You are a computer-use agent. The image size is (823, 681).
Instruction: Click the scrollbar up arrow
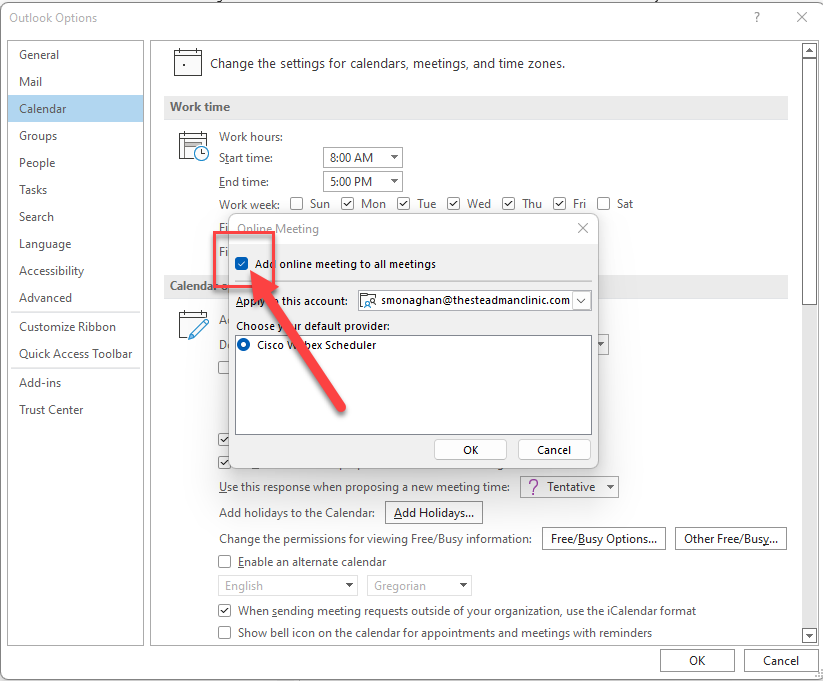coord(809,51)
